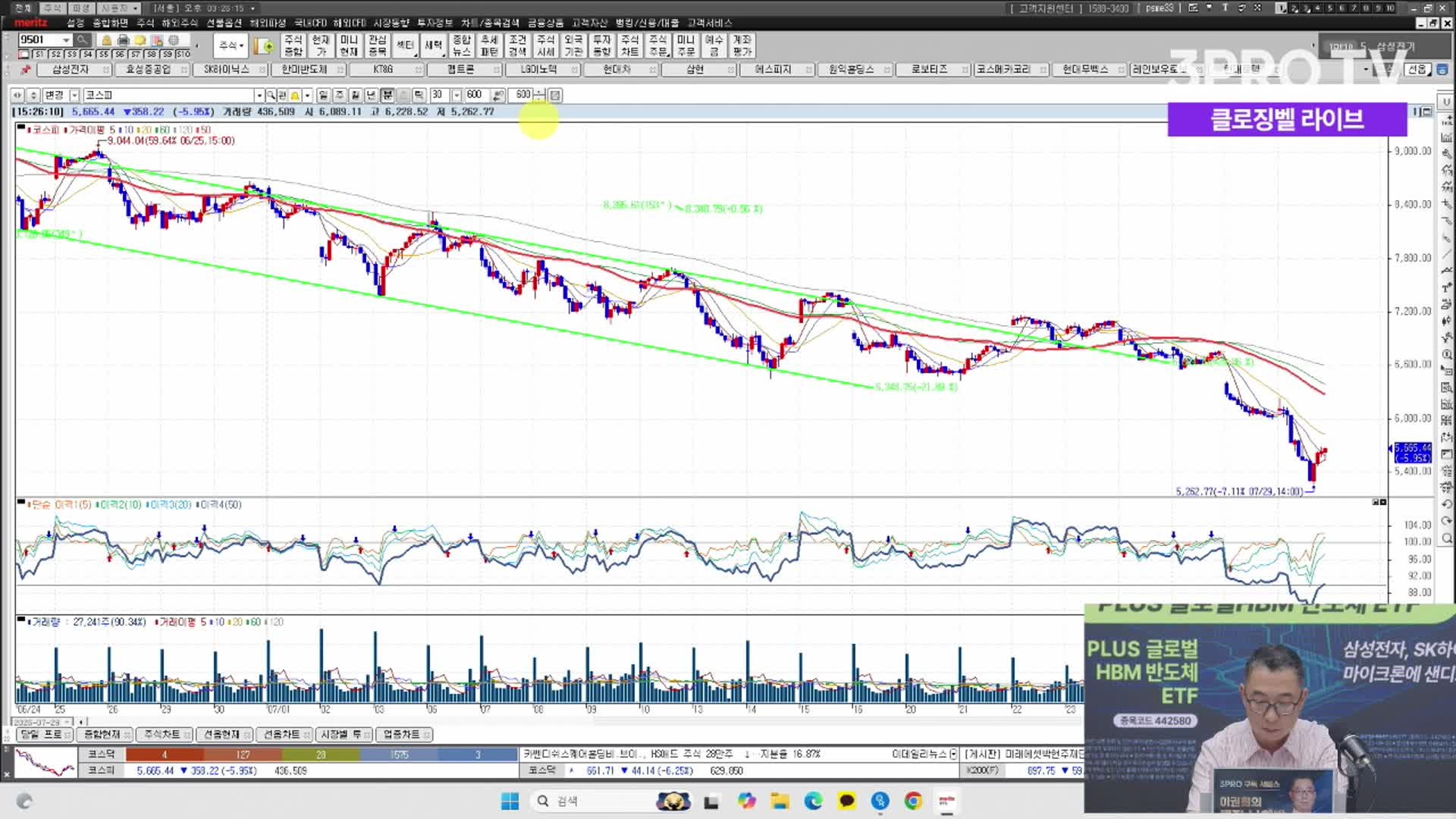1456x819 pixels.
Task: Open the KakaoTalk taskbar icon
Action: tap(846, 801)
